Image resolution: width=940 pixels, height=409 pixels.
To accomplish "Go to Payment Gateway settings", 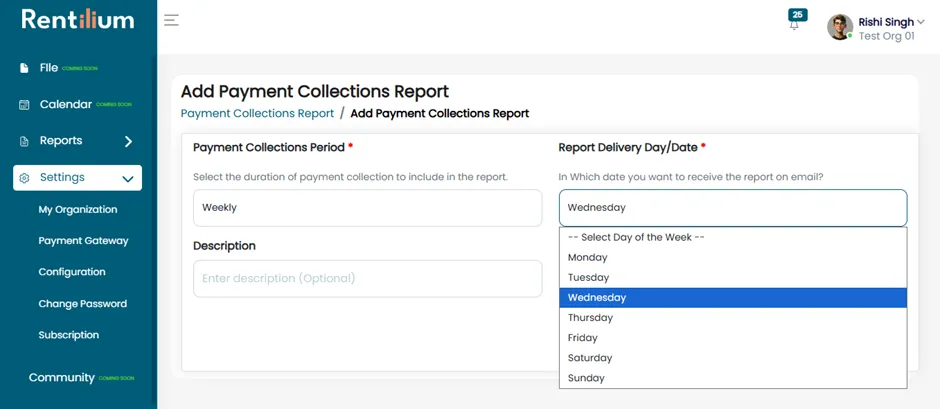I will [83, 241].
